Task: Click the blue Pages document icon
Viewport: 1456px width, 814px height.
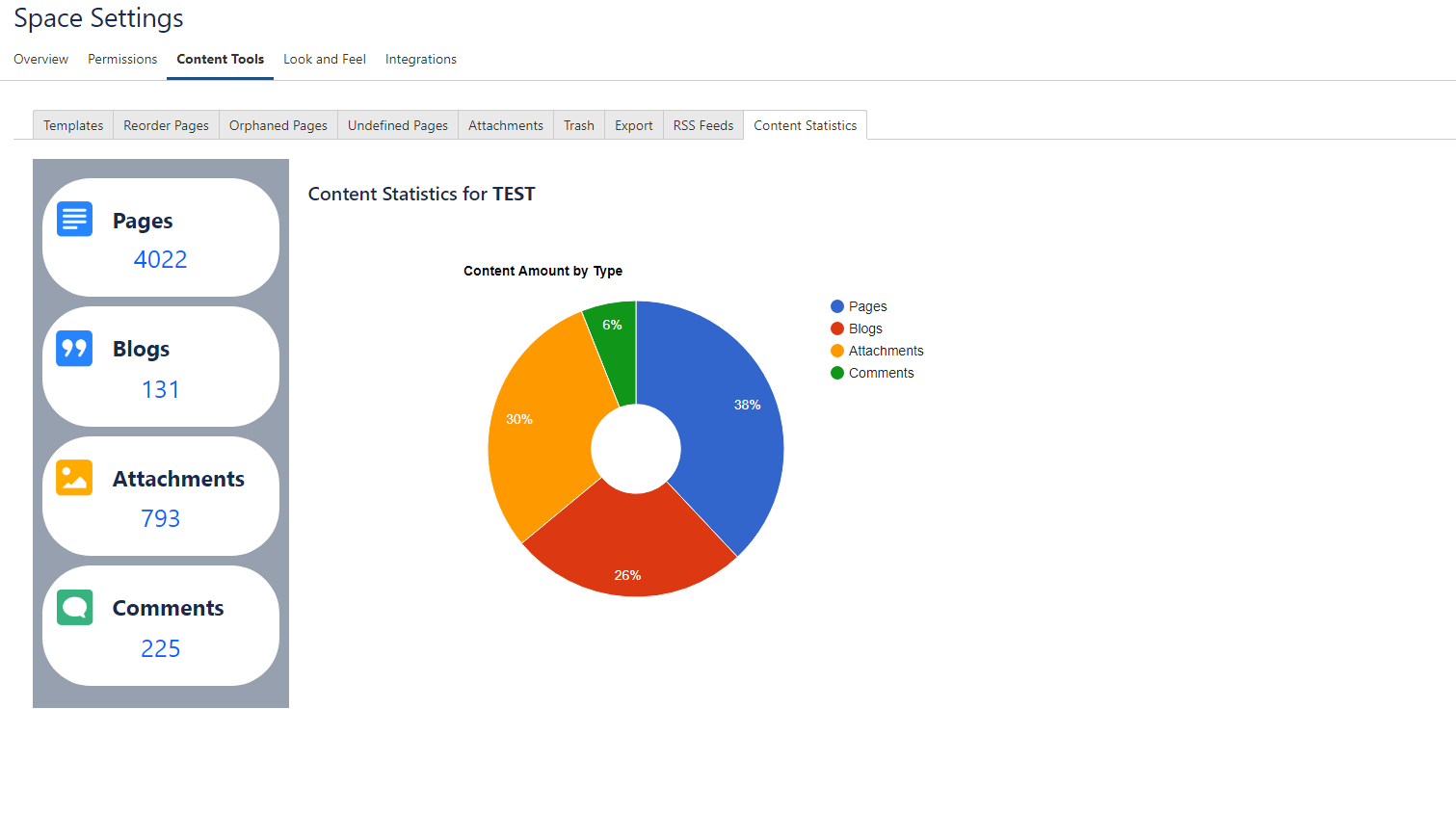Action: point(74,220)
